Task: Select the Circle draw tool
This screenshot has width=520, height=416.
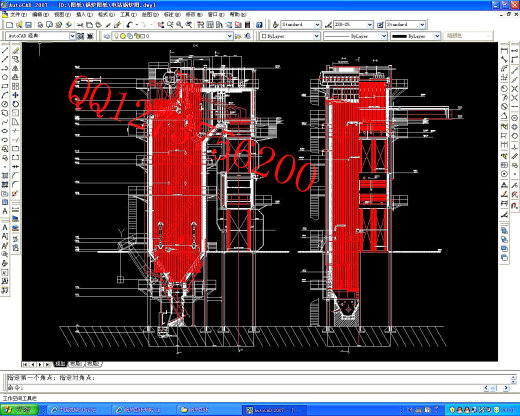Action: tap(5, 104)
